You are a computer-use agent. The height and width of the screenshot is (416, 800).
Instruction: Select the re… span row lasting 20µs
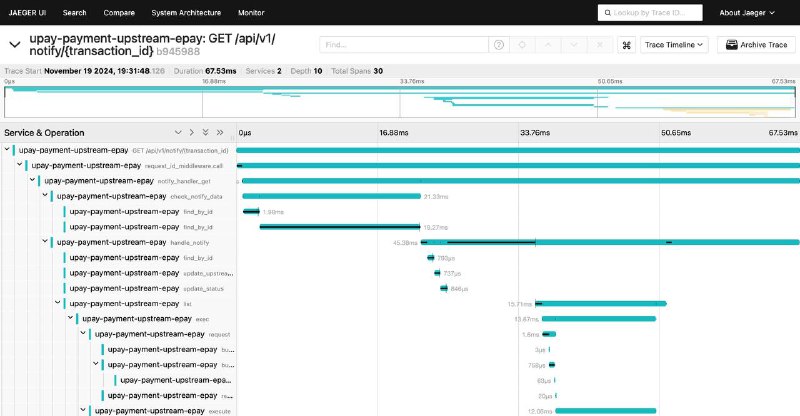tap(170, 396)
